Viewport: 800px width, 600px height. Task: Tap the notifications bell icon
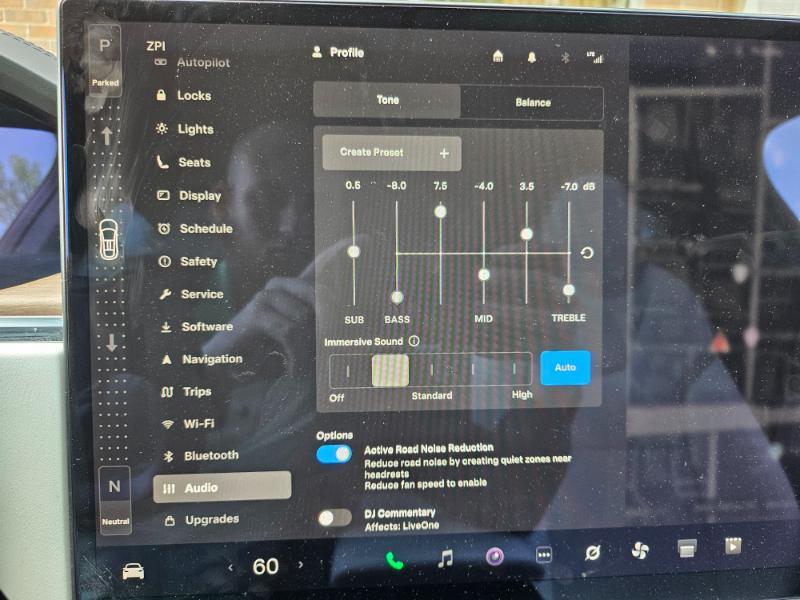(531, 57)
